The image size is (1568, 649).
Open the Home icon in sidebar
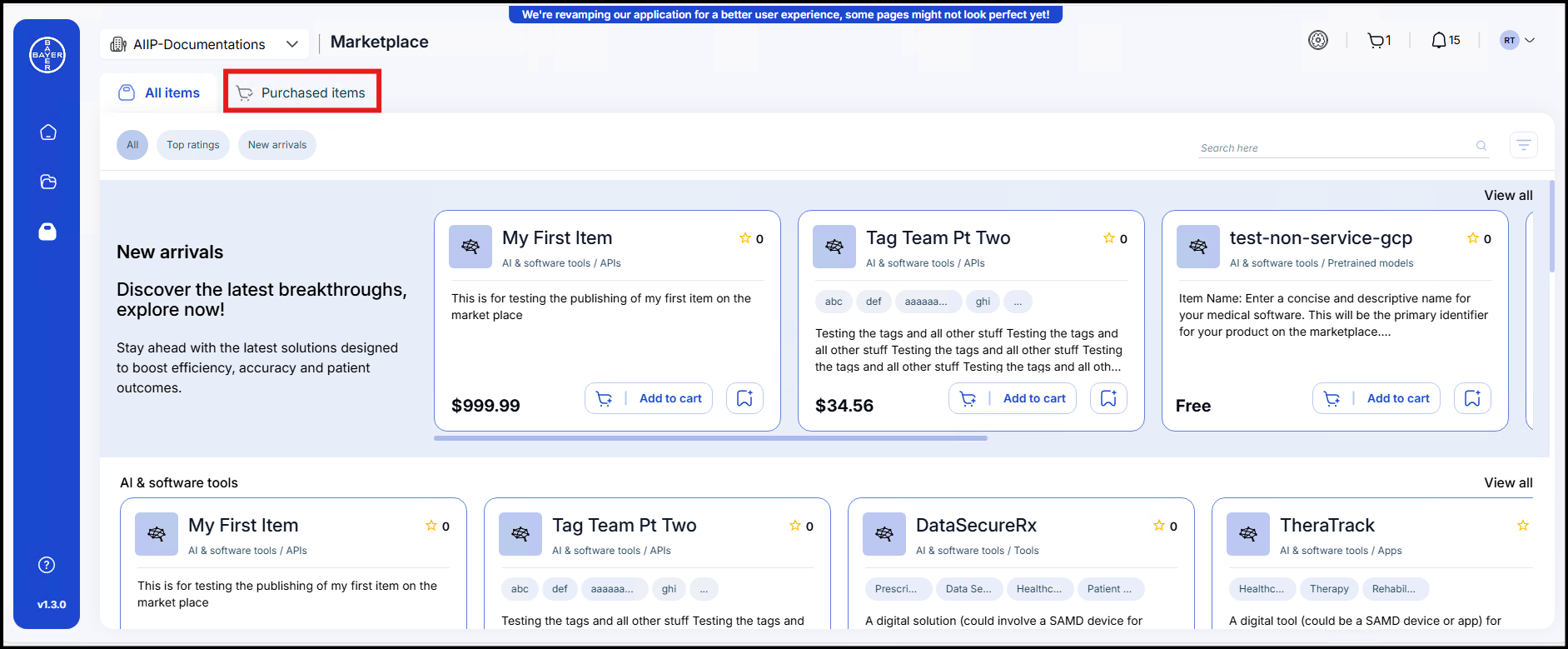tap(48, 132)
